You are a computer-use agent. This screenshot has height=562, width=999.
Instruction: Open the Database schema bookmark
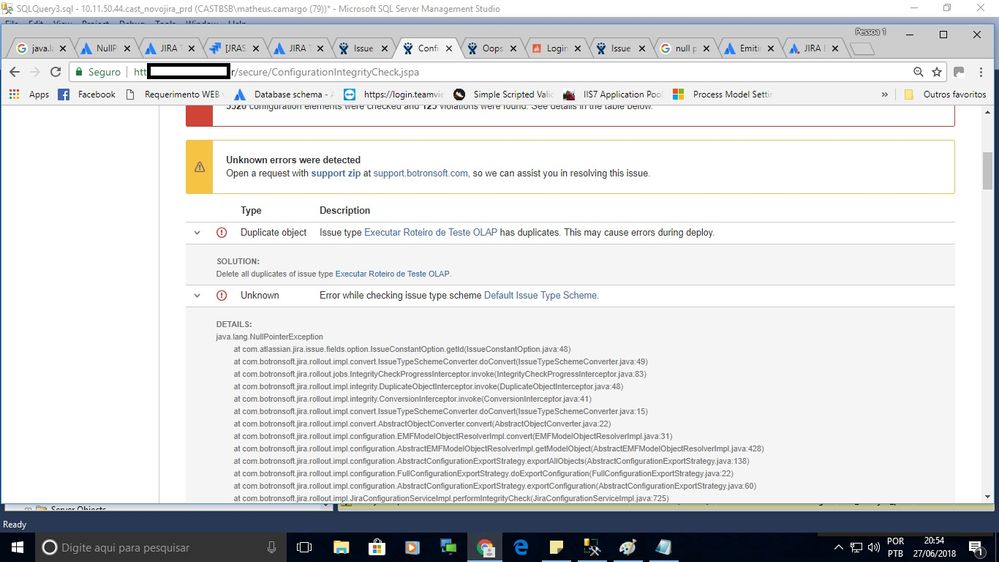tap(284, 94)
